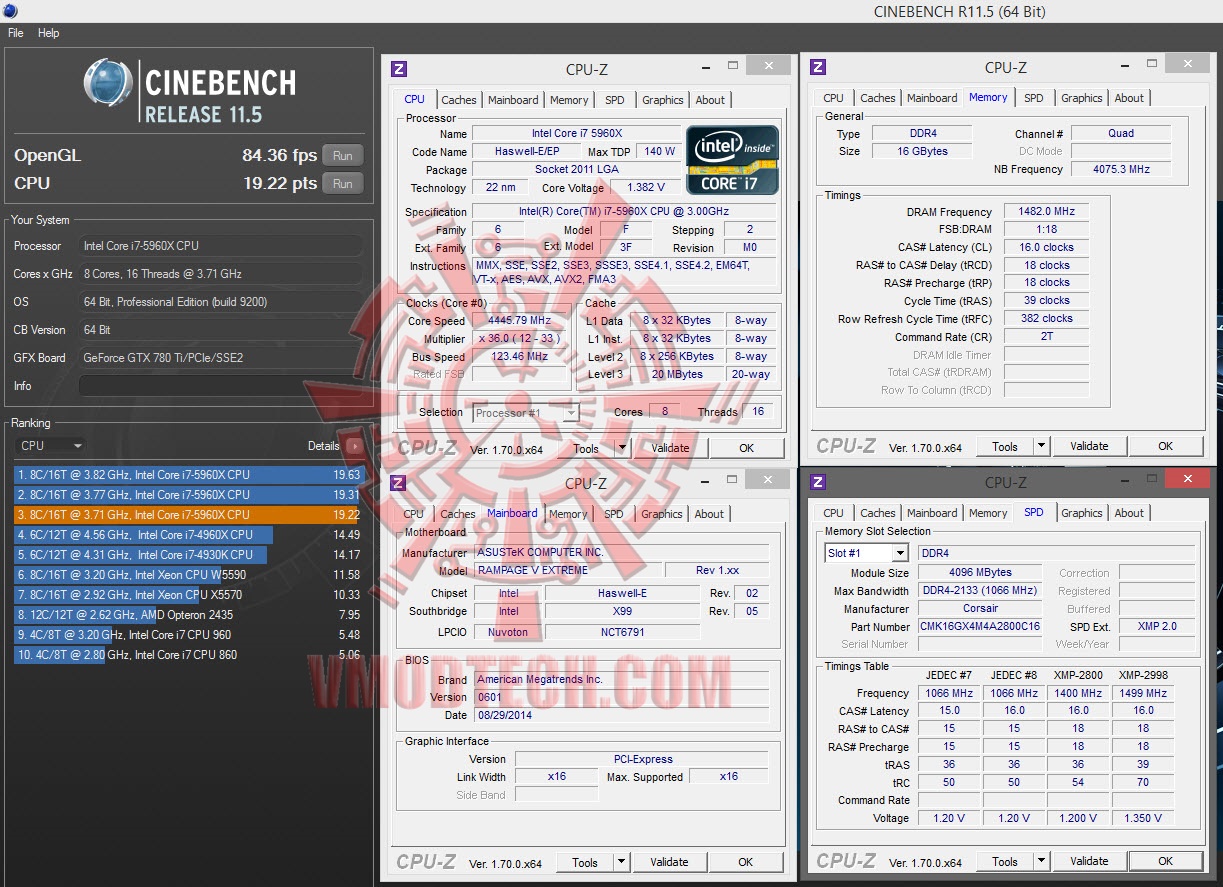Click Validate in Mainboard window

669,862
